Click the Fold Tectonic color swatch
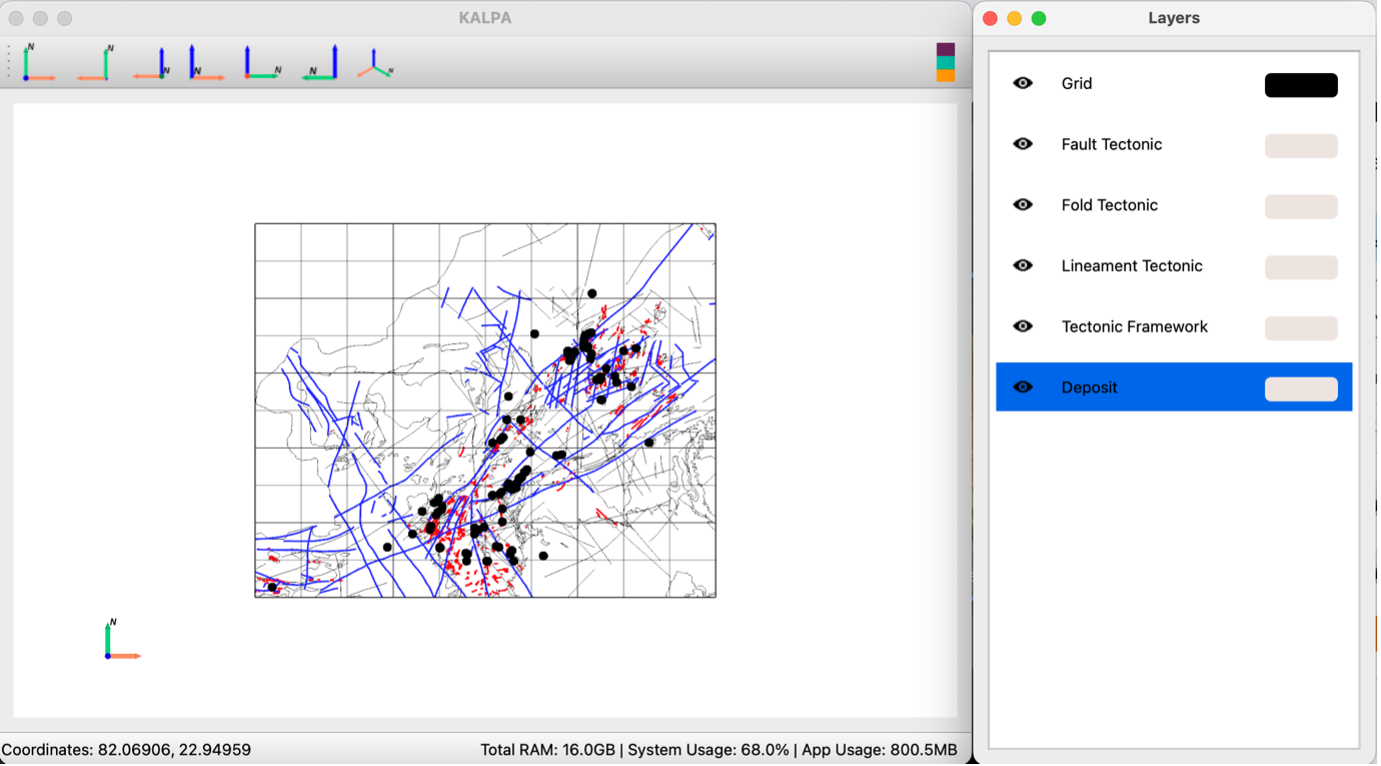Viewport: 1381px width, 766px height. [1300, 207]
